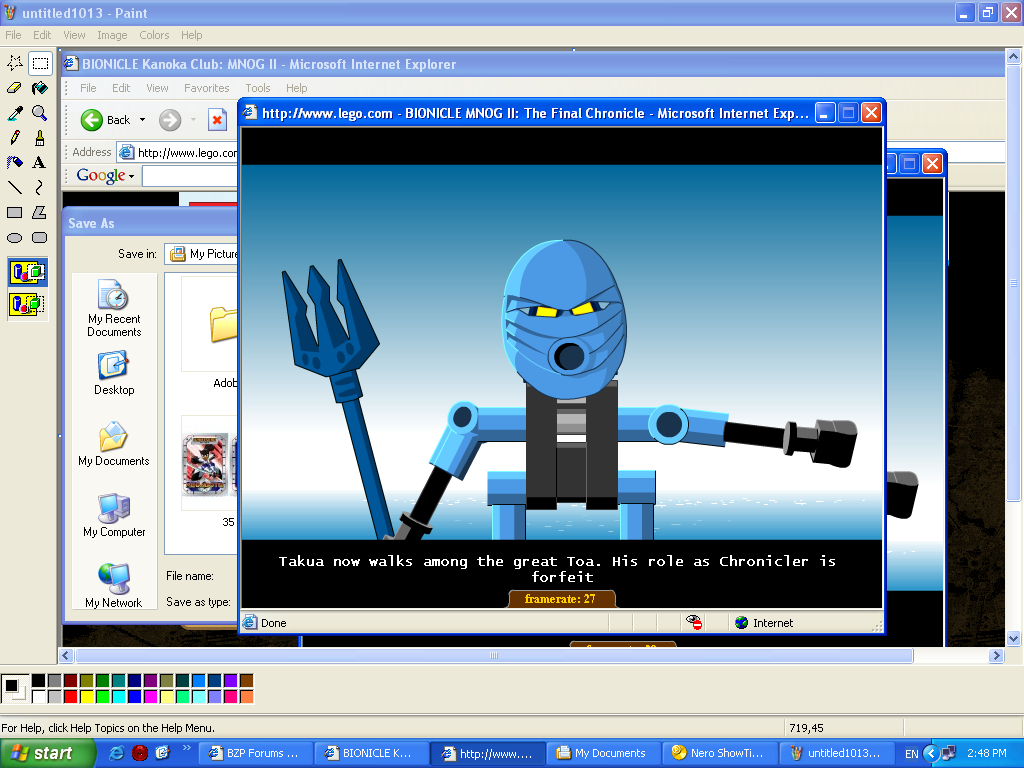This screenshot has width=1024, height=768.
Task: Choose the Pencil tool
Action: pyautogui.click(x=15, y=138)
